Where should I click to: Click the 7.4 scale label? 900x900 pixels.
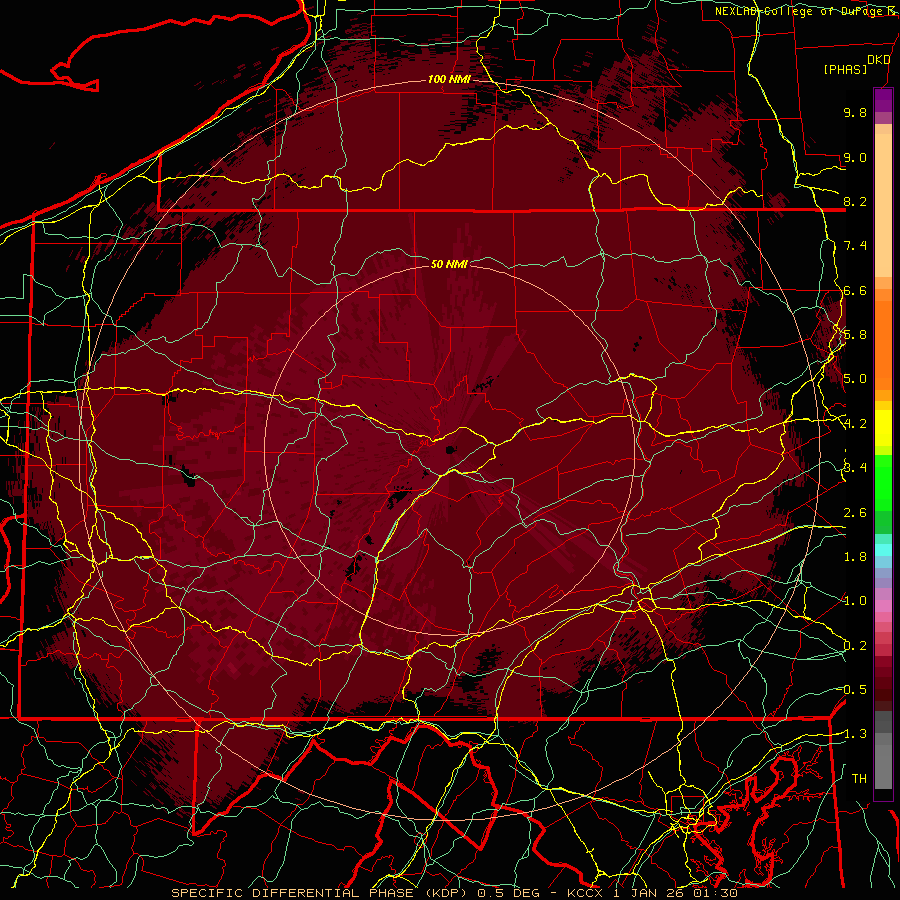coord(855,246)
